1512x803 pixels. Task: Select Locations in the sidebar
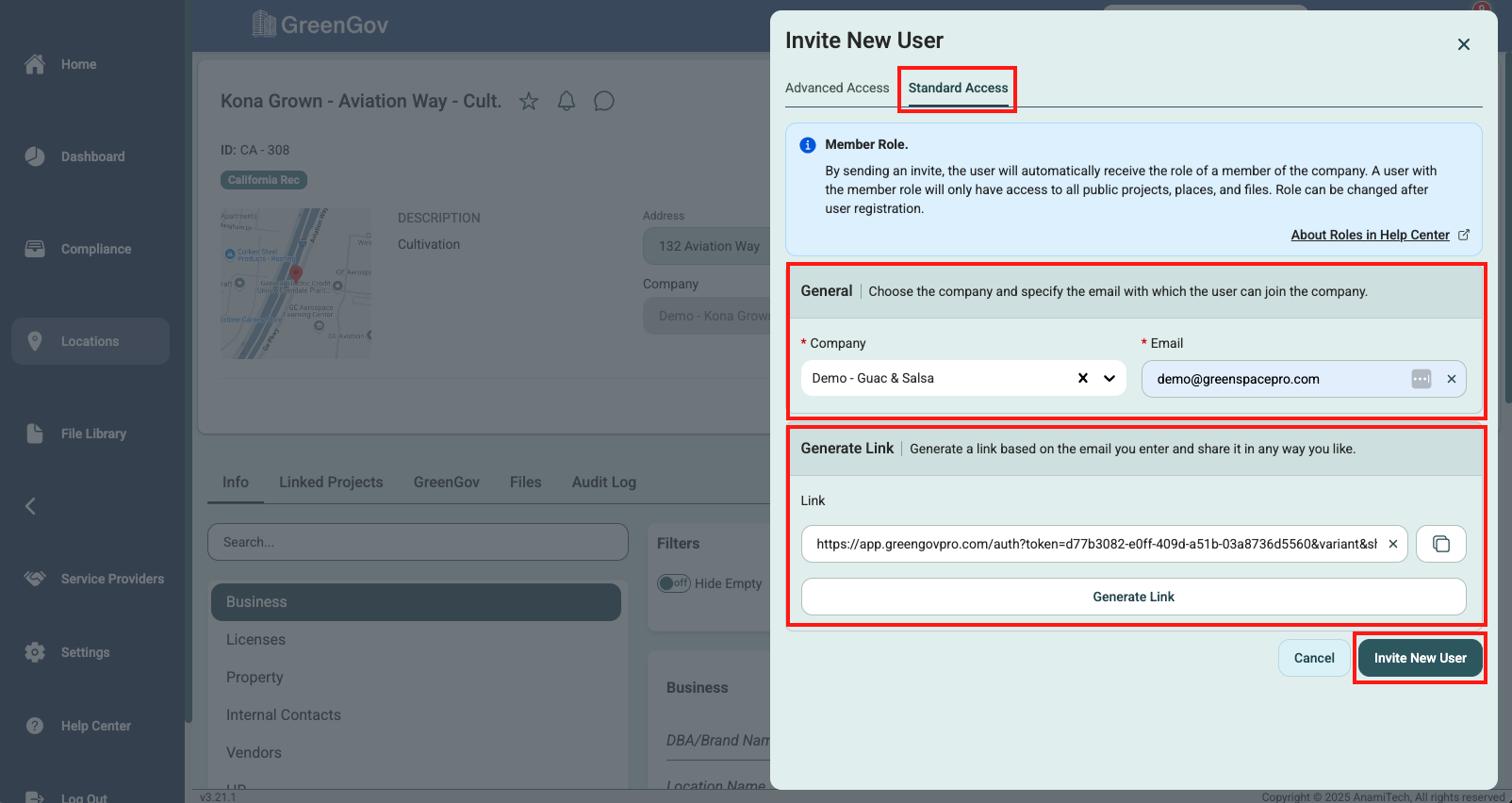point(90,341)
